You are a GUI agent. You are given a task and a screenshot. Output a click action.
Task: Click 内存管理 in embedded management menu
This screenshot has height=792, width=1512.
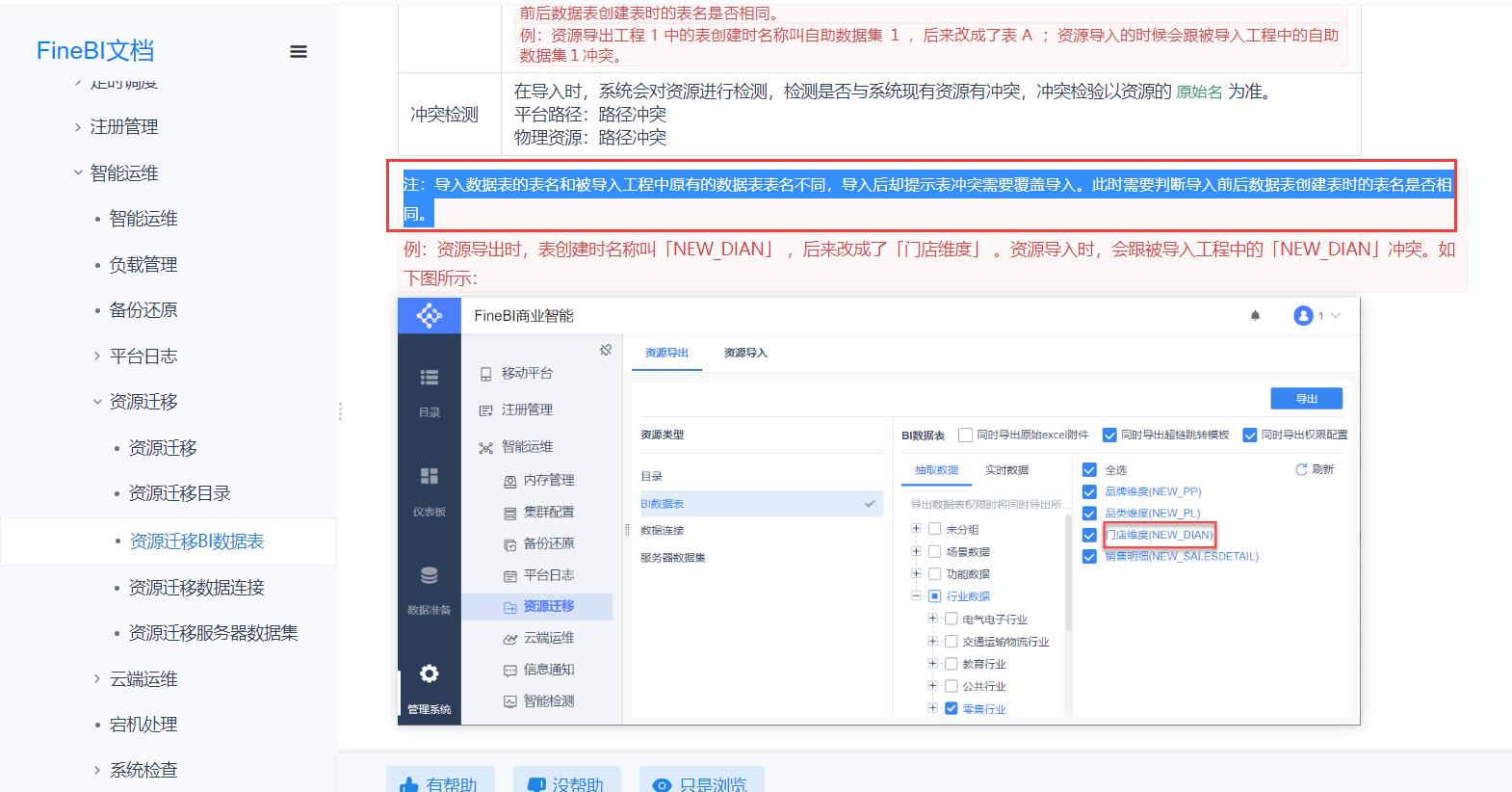(549, 480)
